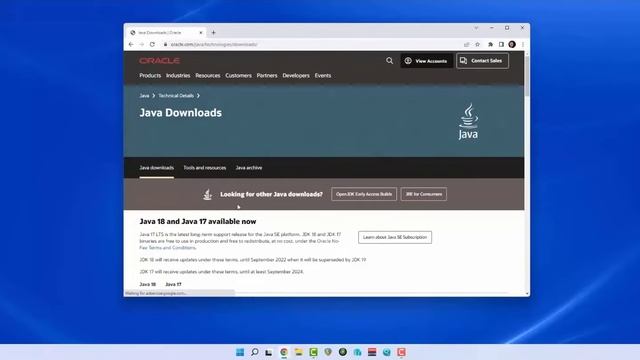The height and width of the screenshot is (360, 640).
Task: Click heading 'Java 18 and Java 17 available now'
Action: pos(198,222)
